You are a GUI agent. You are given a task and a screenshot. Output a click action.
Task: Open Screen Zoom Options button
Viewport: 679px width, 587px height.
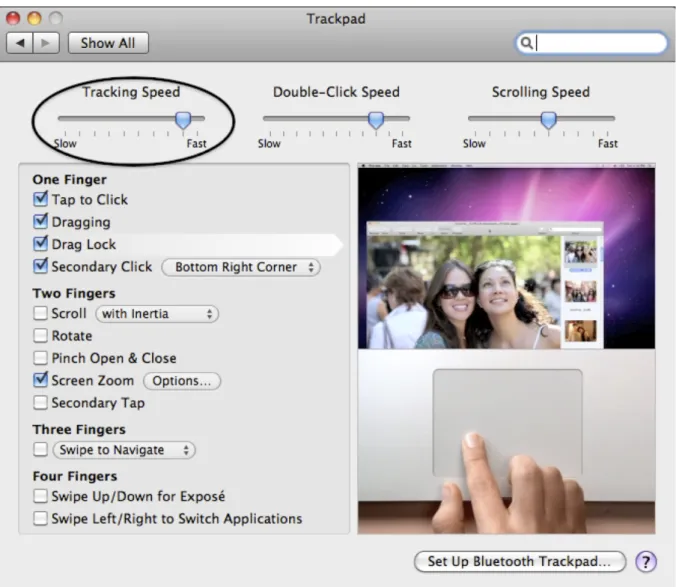(x=182, y=381)
